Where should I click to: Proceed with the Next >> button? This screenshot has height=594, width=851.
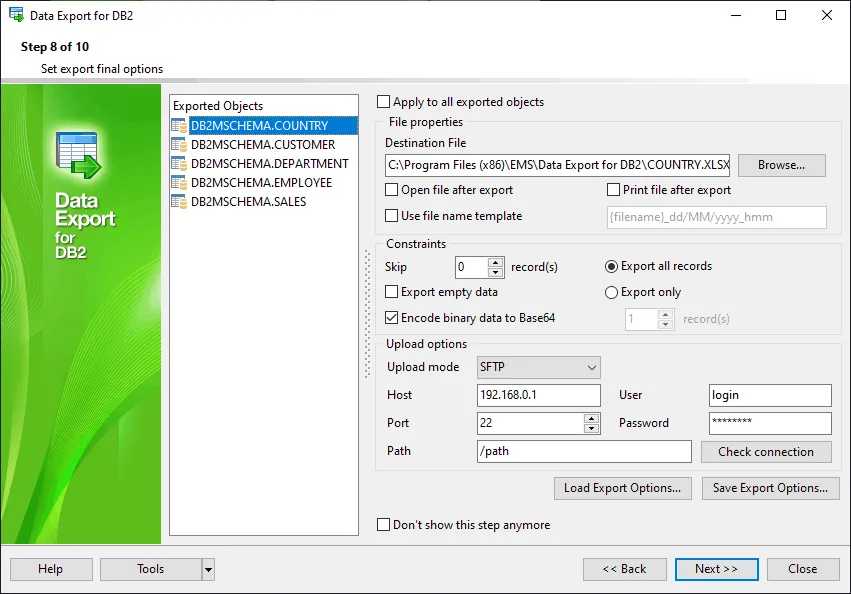[x=716, y=569]
